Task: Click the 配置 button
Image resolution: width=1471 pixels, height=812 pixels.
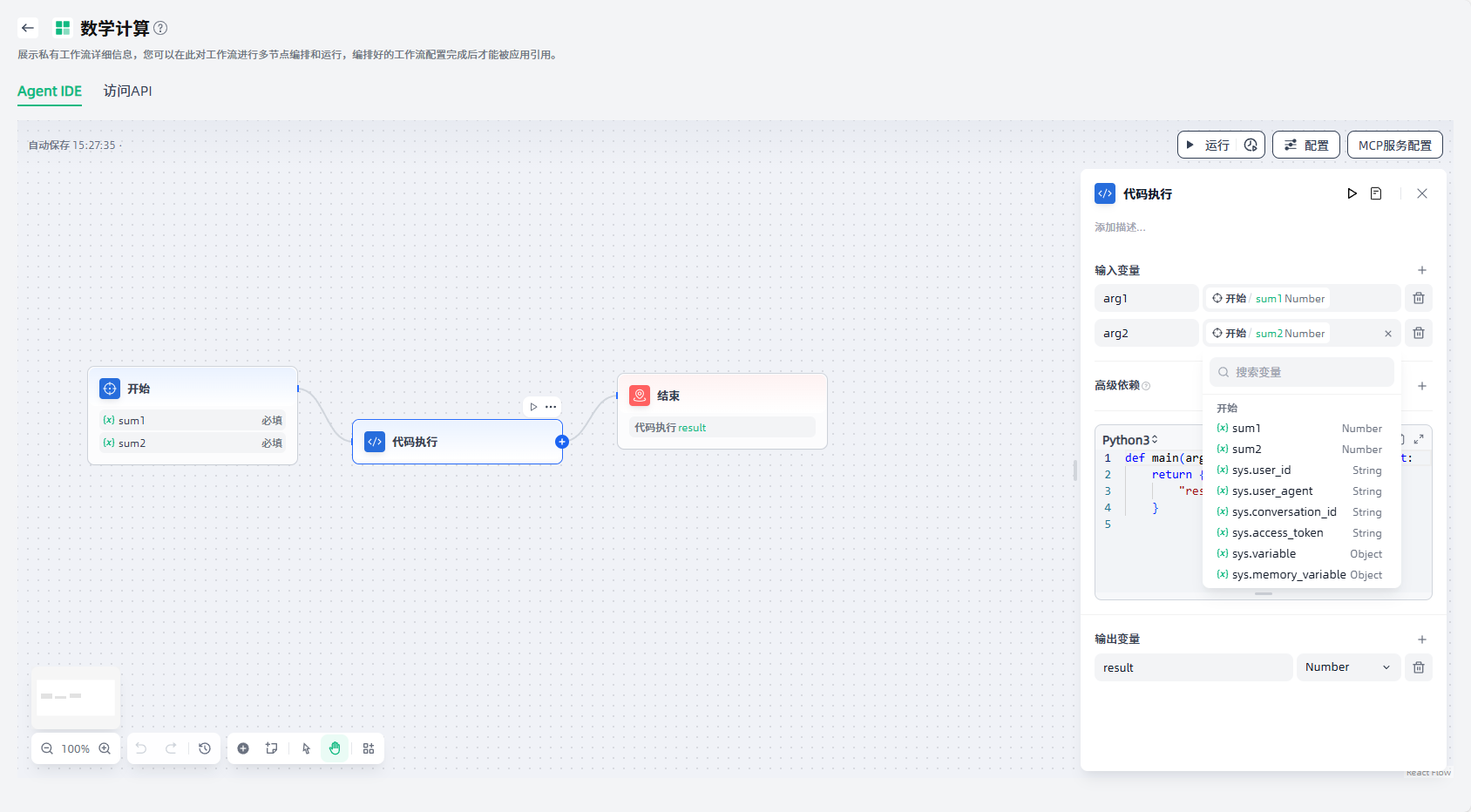Action: 1305,145
